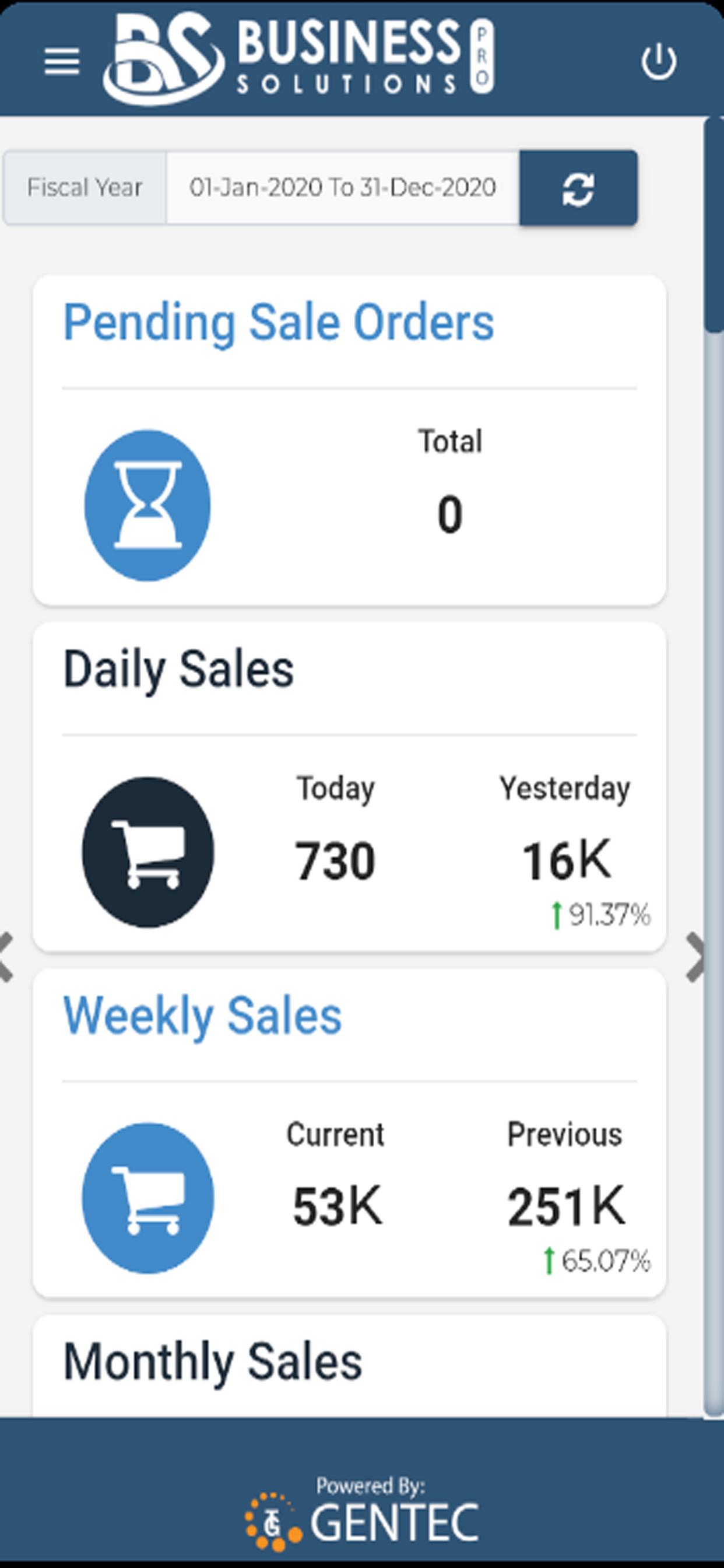
Task: Open the hamburger navigation menu
Action: point(61,61)
